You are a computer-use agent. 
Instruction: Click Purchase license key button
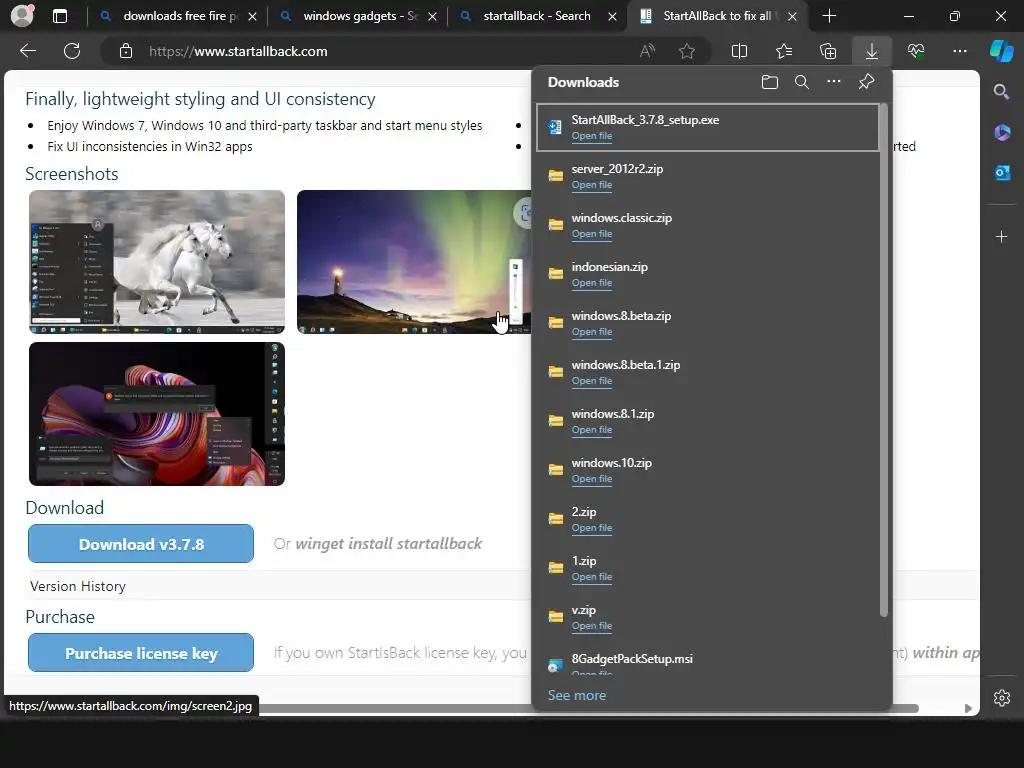[x=141, y=652]
